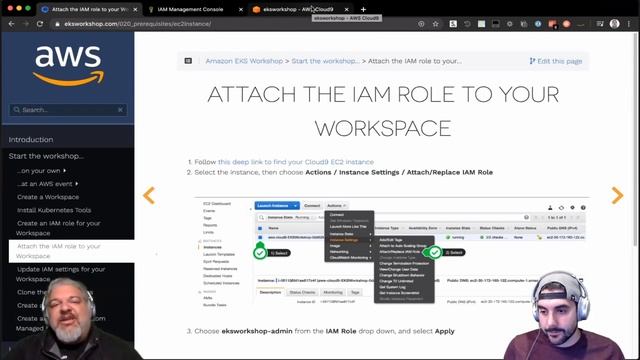Open the Chrome profile avatar
Screen dimensions: 640x360
(615, 24)
